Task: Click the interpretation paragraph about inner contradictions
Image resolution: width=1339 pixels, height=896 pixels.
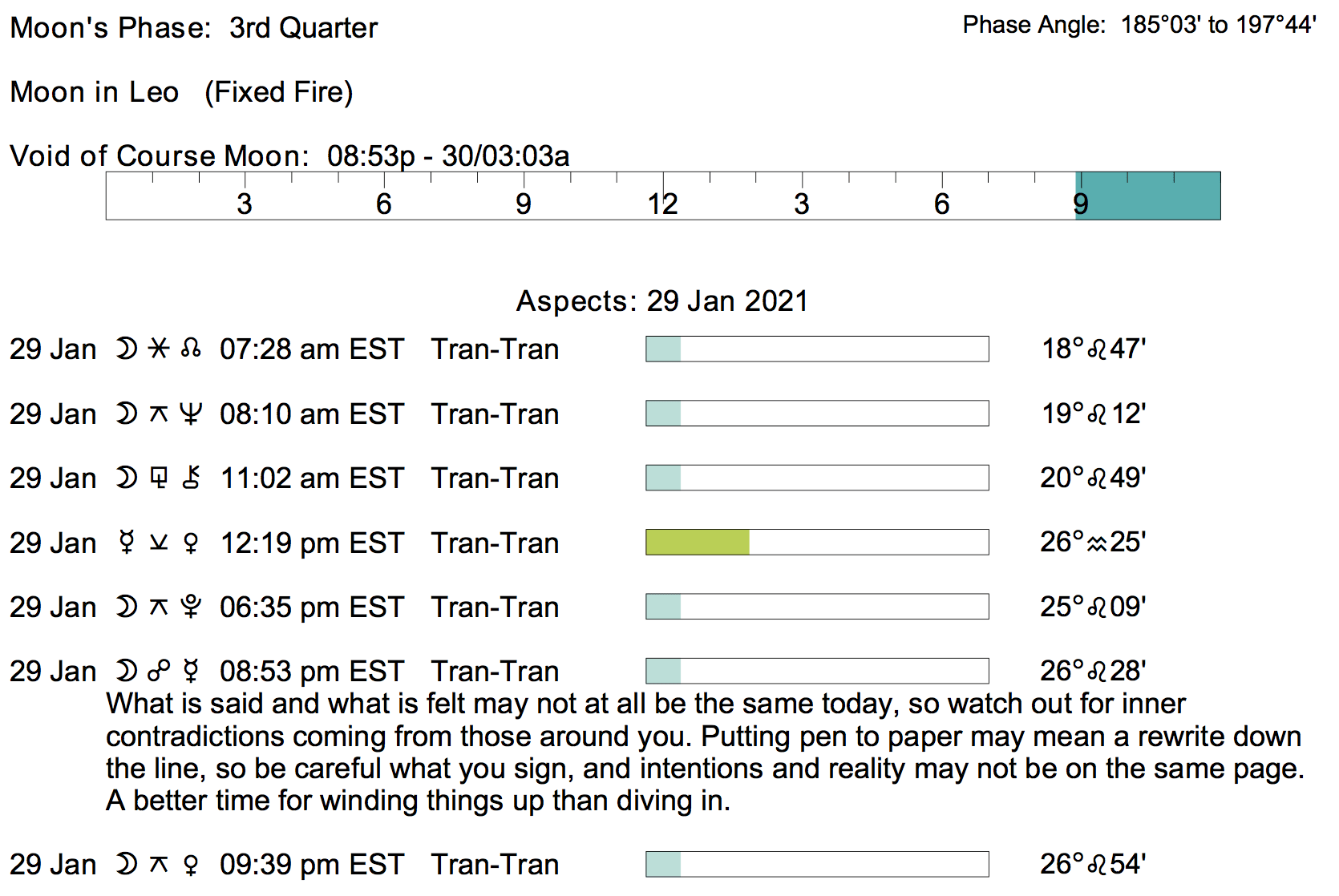Action: coord(704,752)
